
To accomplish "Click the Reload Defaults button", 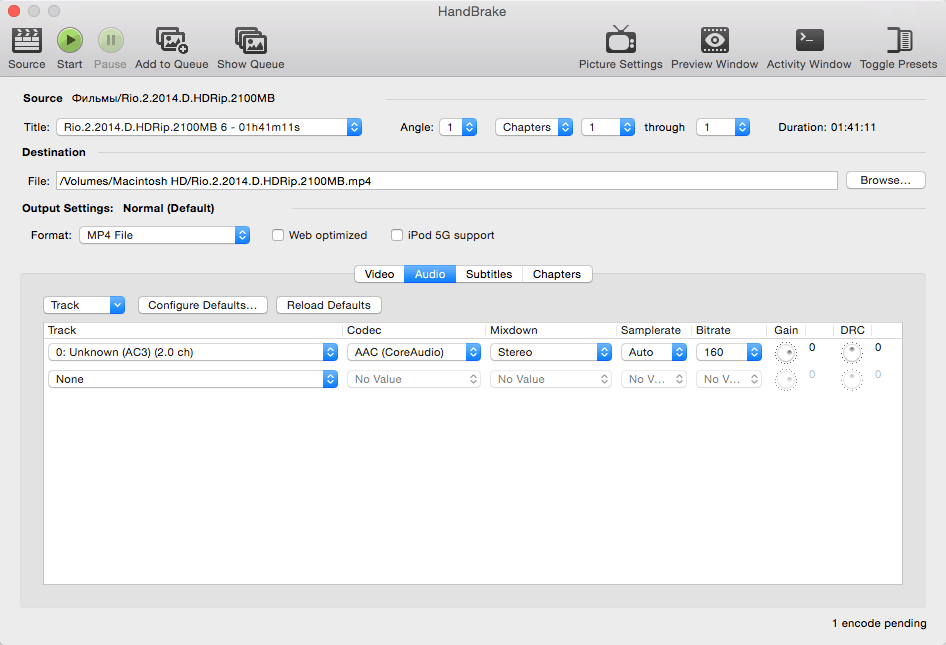I will 329,305.
